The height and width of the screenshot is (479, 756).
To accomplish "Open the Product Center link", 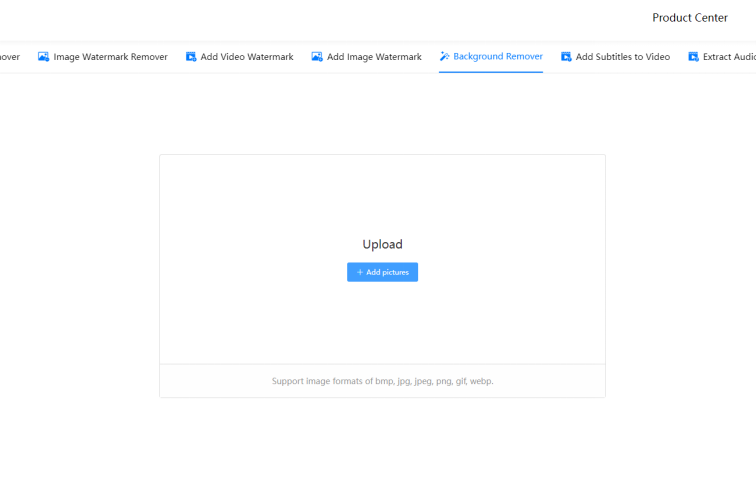I will pyautogui.click(x=690, y=18).
